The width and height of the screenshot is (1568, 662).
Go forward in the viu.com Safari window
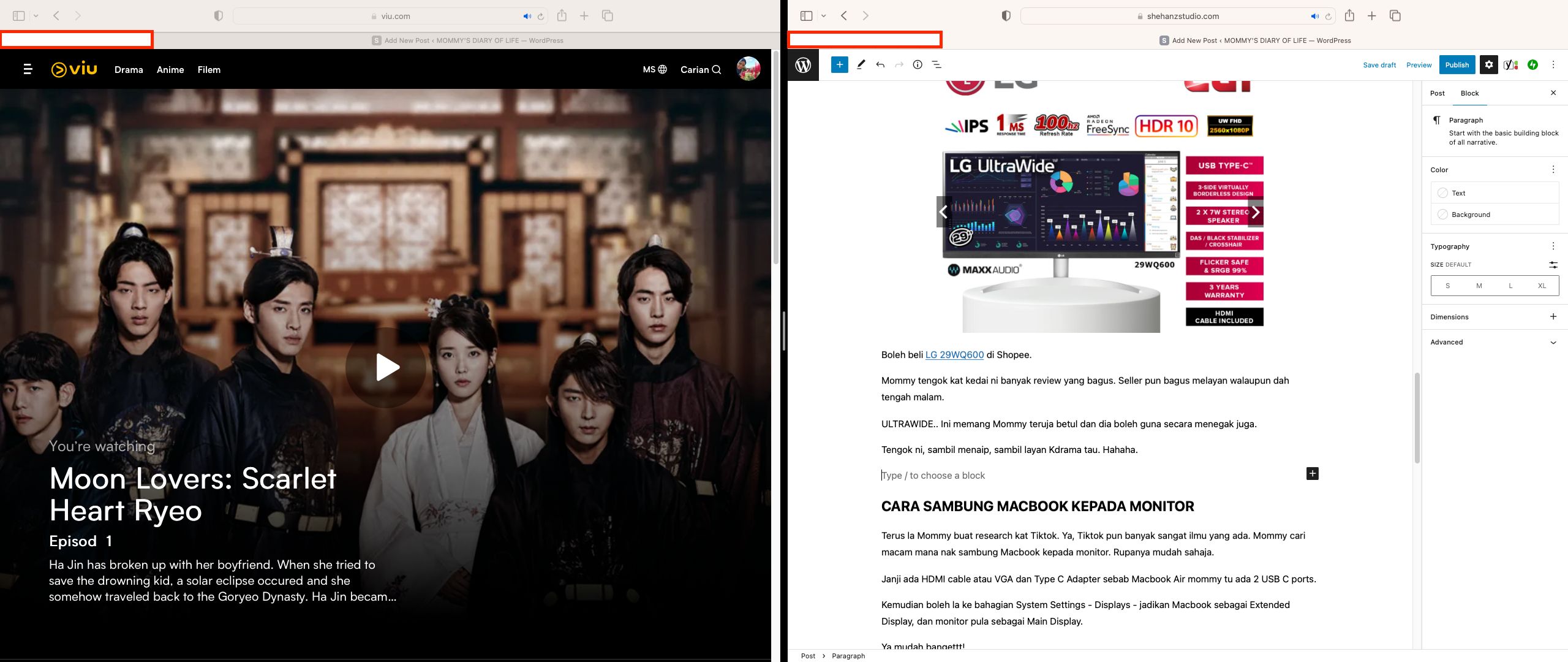78,16
